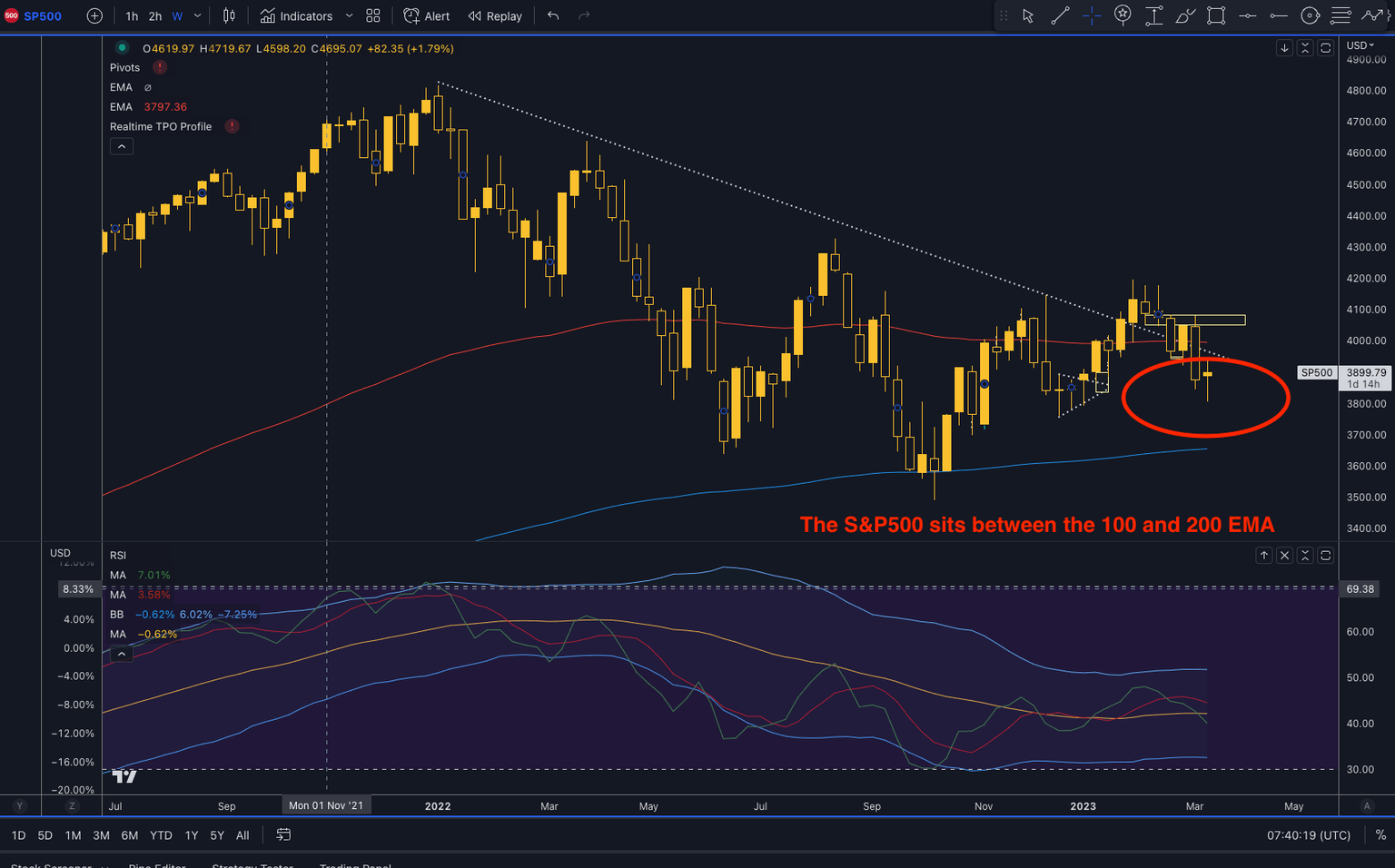Toggle auto scale A button
1395x868 pixels.
pyautogui.click(x=1366, y=806)
